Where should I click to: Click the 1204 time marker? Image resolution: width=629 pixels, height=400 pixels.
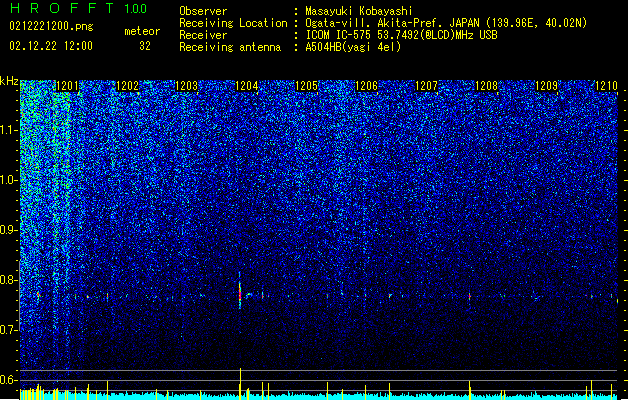click(x=246, y=86)
